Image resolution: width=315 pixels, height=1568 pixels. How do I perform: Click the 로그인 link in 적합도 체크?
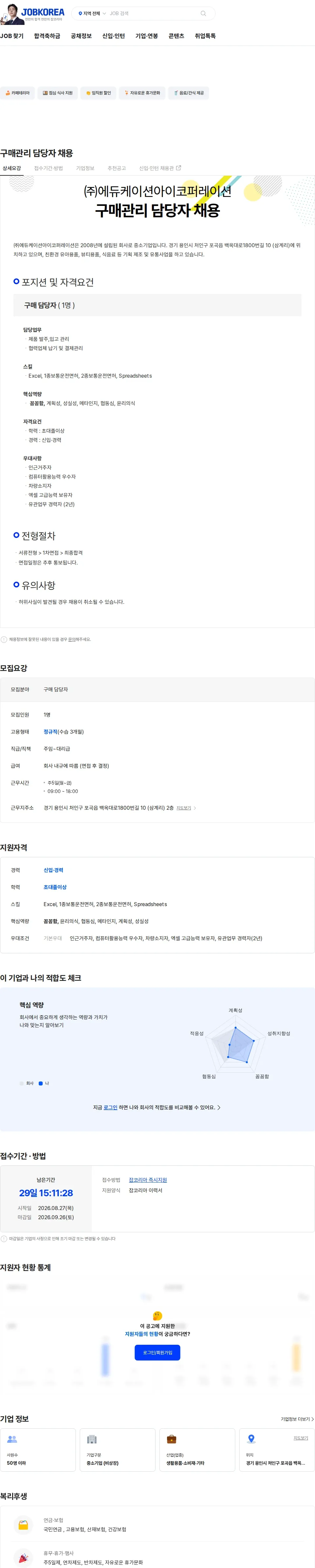pos(110,1107)
